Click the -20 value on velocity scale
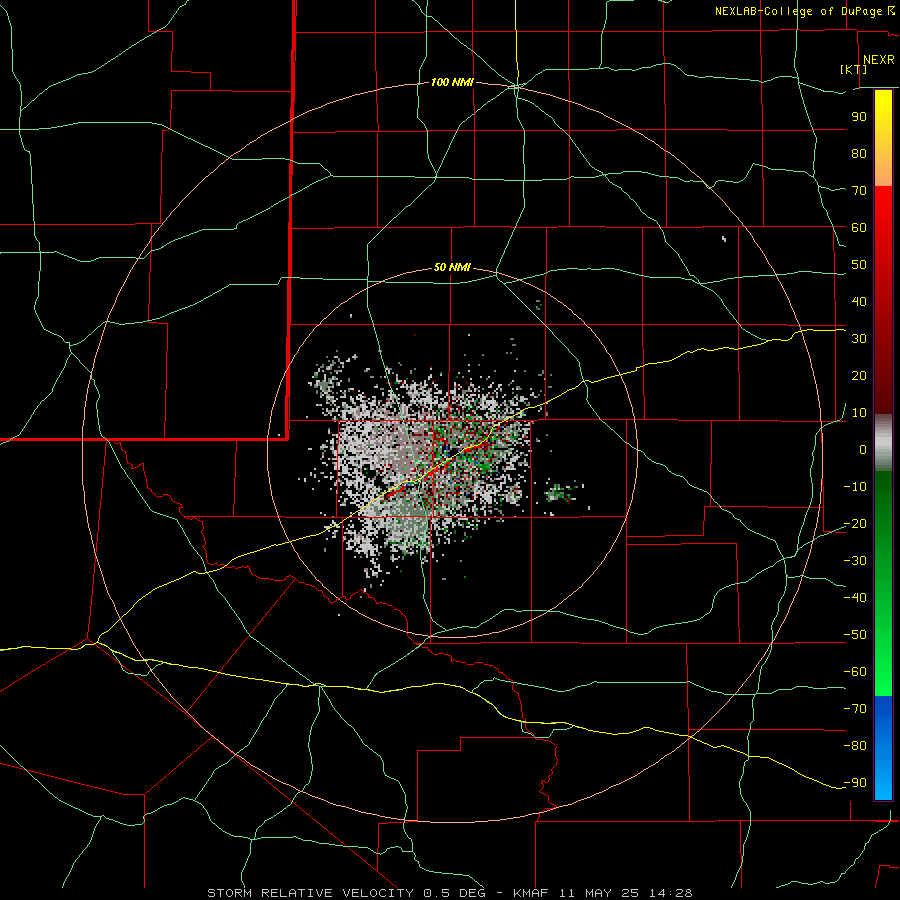900x900 pixels. pos(855,524)
